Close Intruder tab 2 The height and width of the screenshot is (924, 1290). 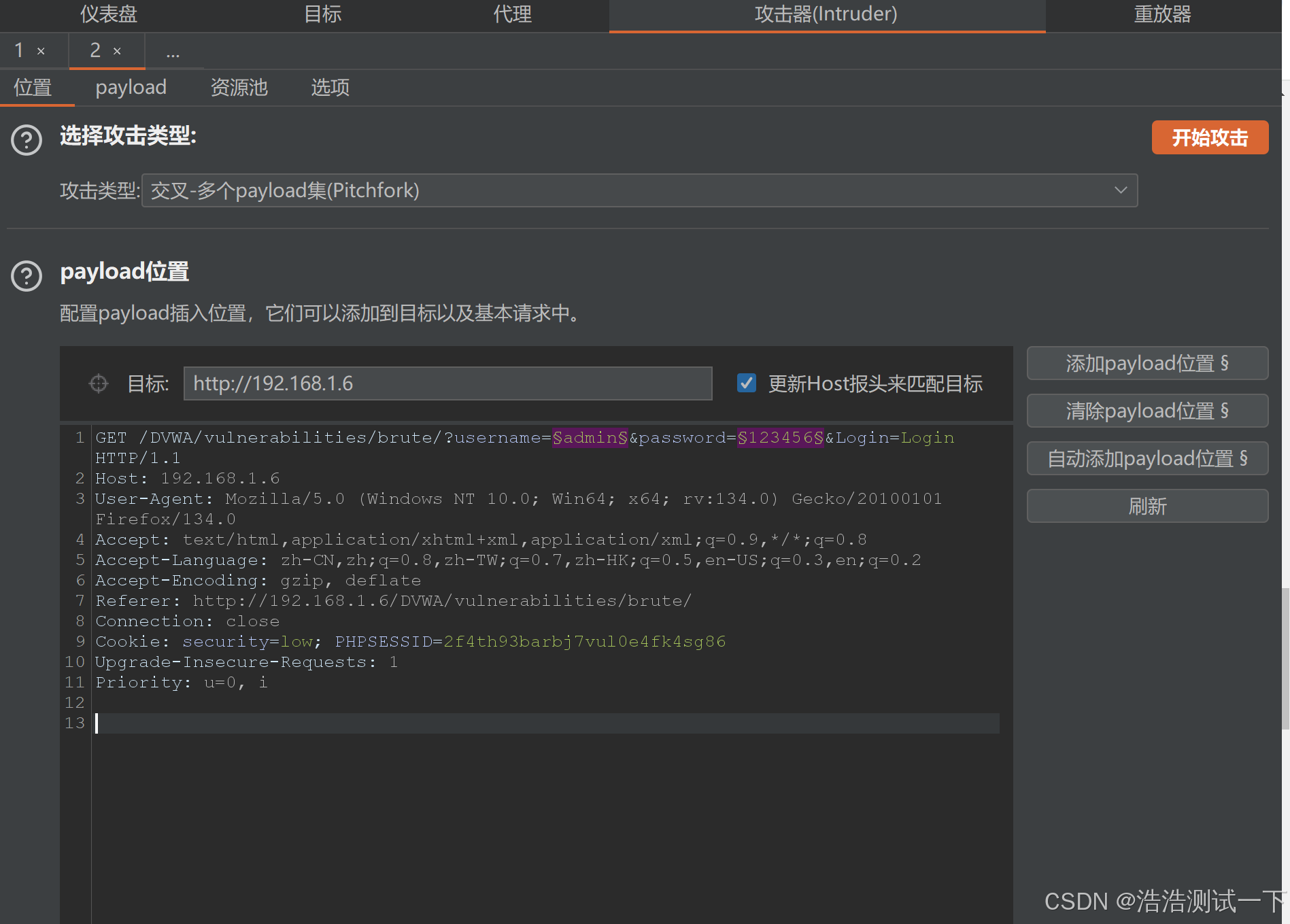pyautogui.click(x=117, y=51)
